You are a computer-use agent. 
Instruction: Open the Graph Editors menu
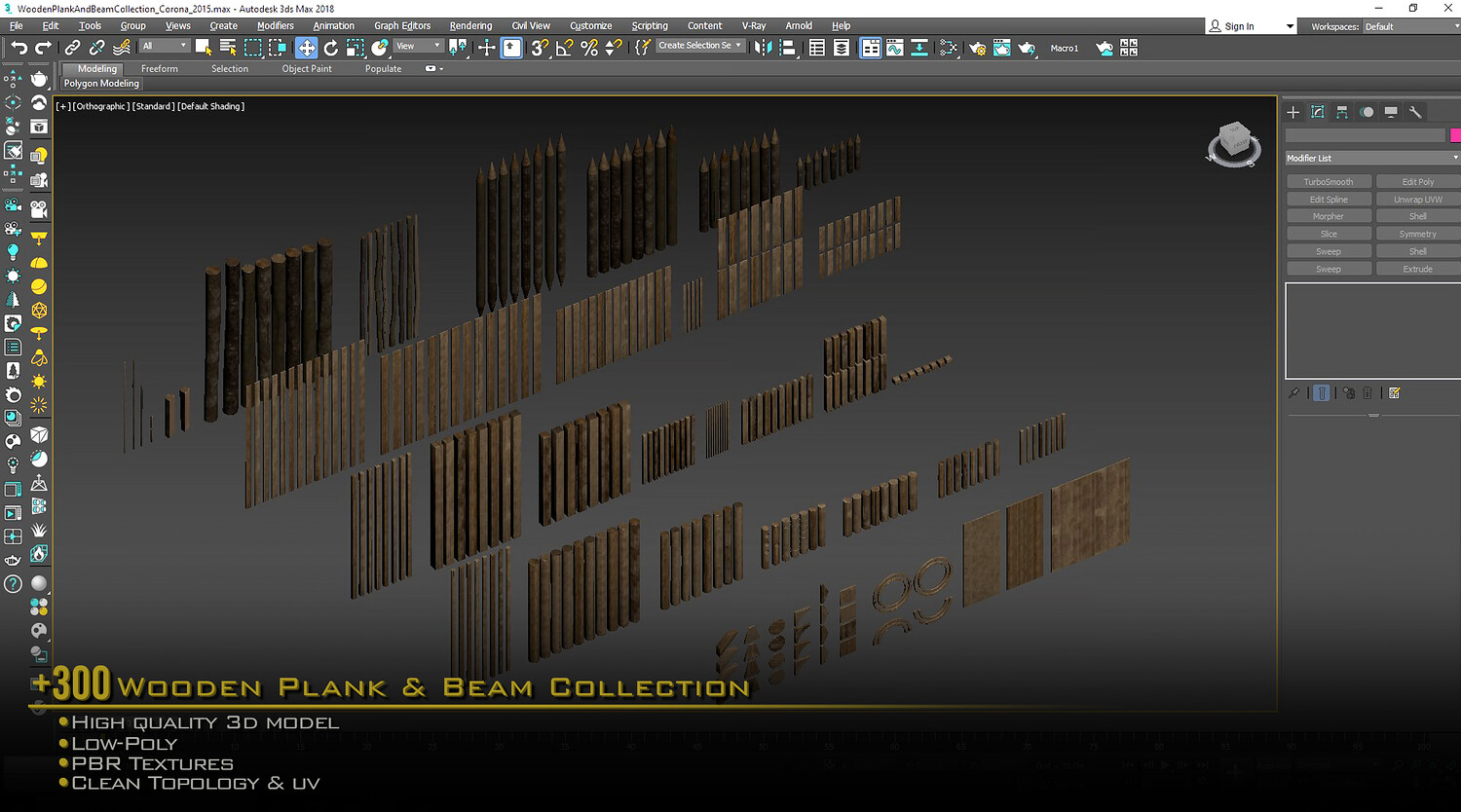click(402, 26)
